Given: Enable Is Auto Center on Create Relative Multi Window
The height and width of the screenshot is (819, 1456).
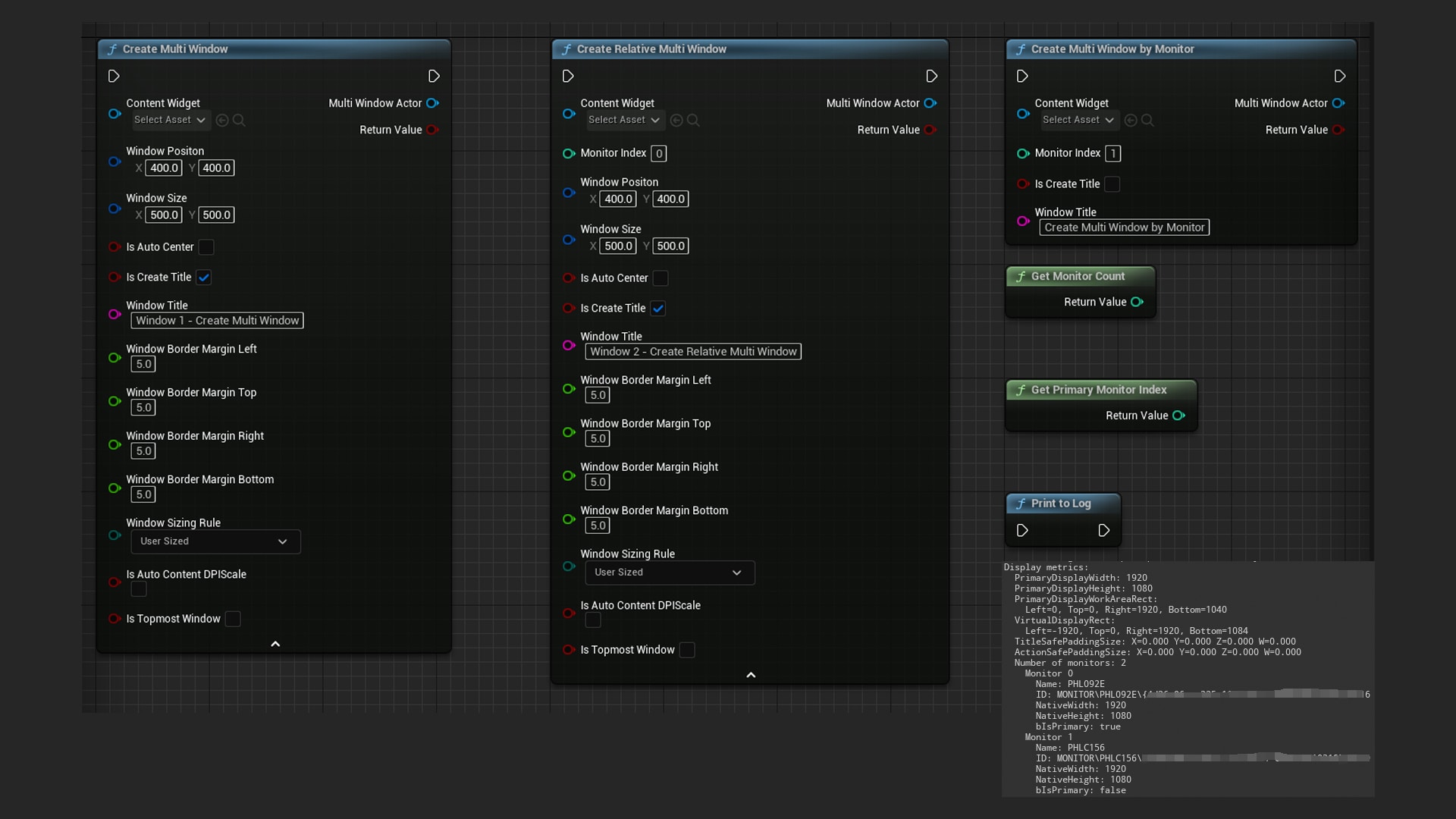Looking at the screenshot, I should click(661, 278).
